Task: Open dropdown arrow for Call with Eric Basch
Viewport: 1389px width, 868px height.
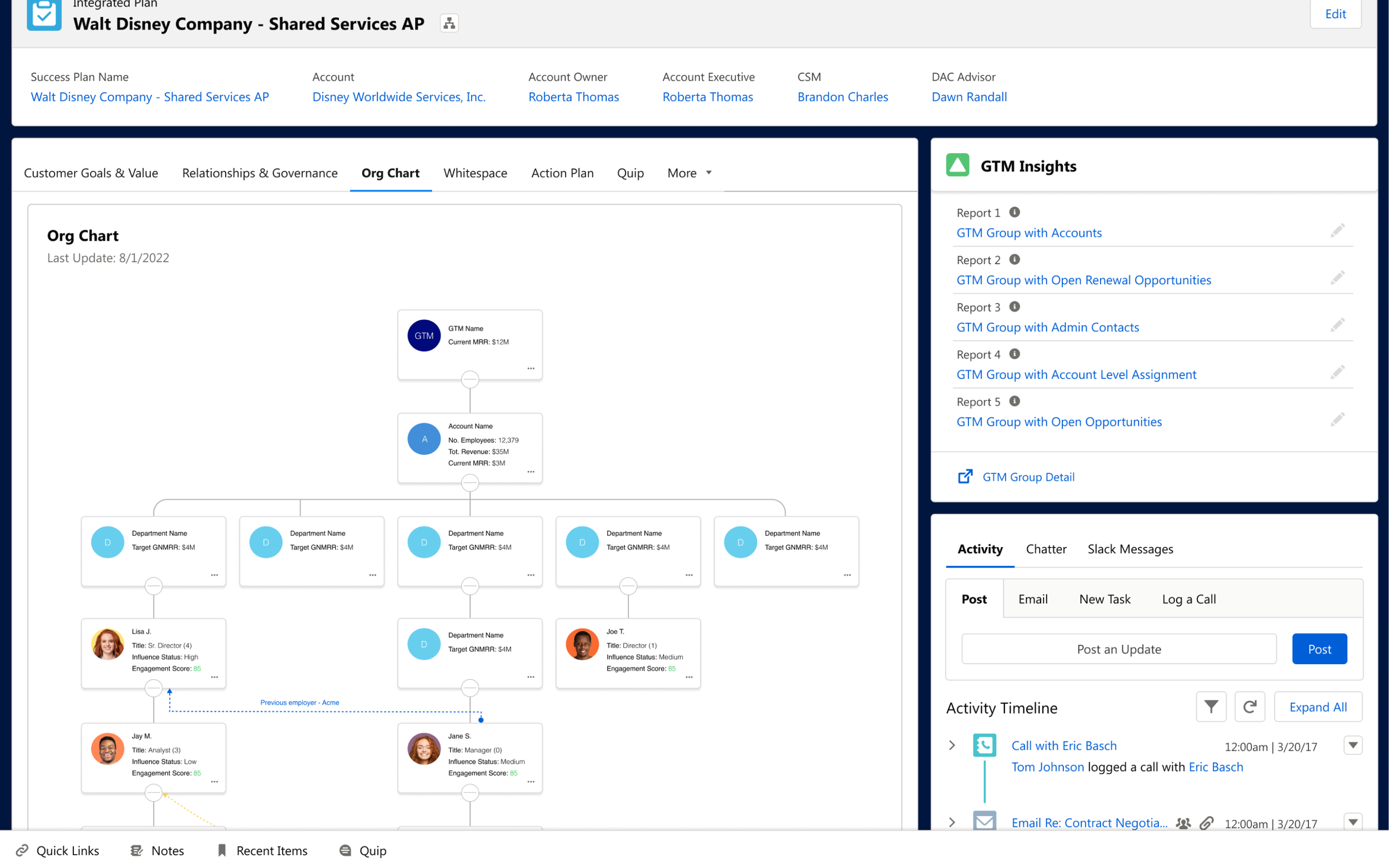Action: (x=1353, y=745)
